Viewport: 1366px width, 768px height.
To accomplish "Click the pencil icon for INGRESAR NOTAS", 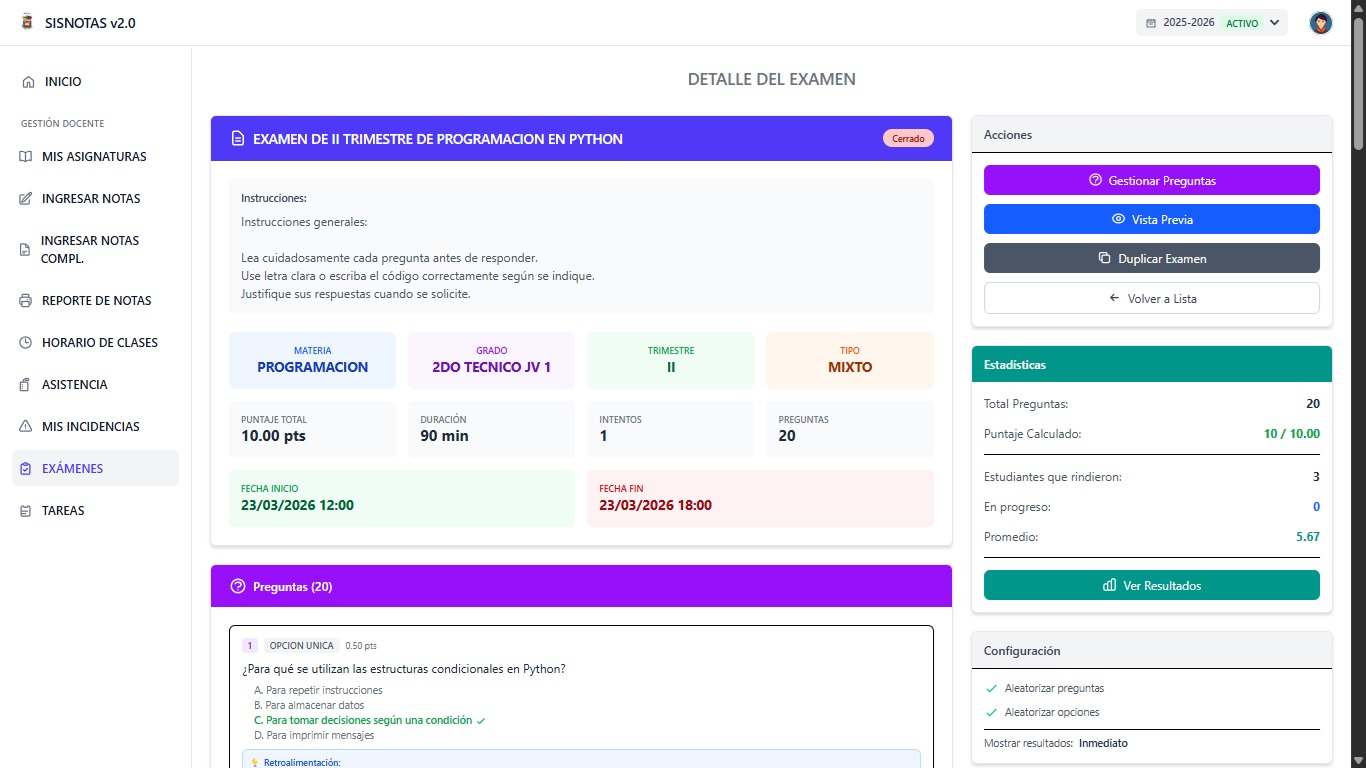I will (x=26, y=199).
